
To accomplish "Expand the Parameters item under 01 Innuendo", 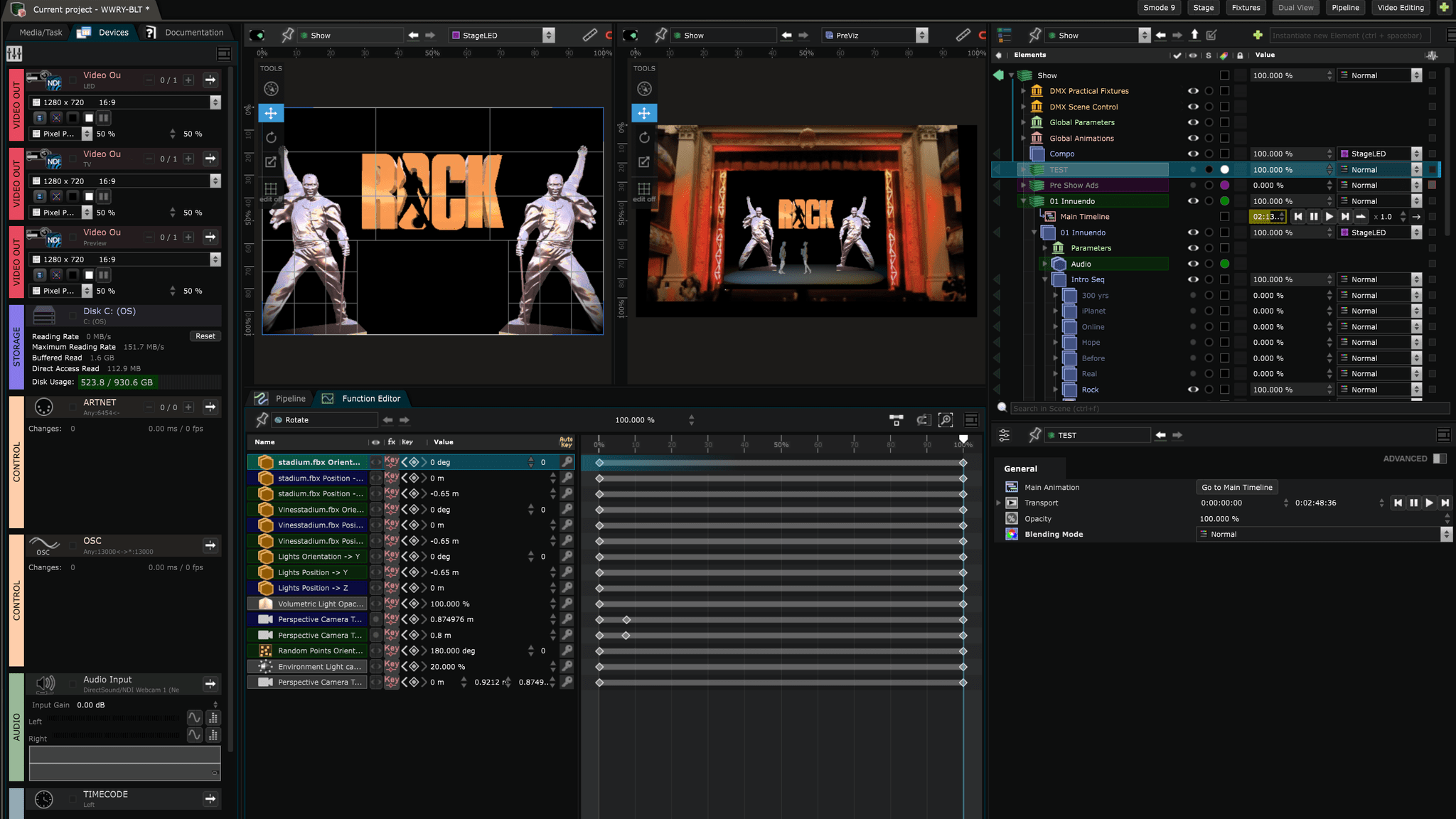I will point(1044,247).
